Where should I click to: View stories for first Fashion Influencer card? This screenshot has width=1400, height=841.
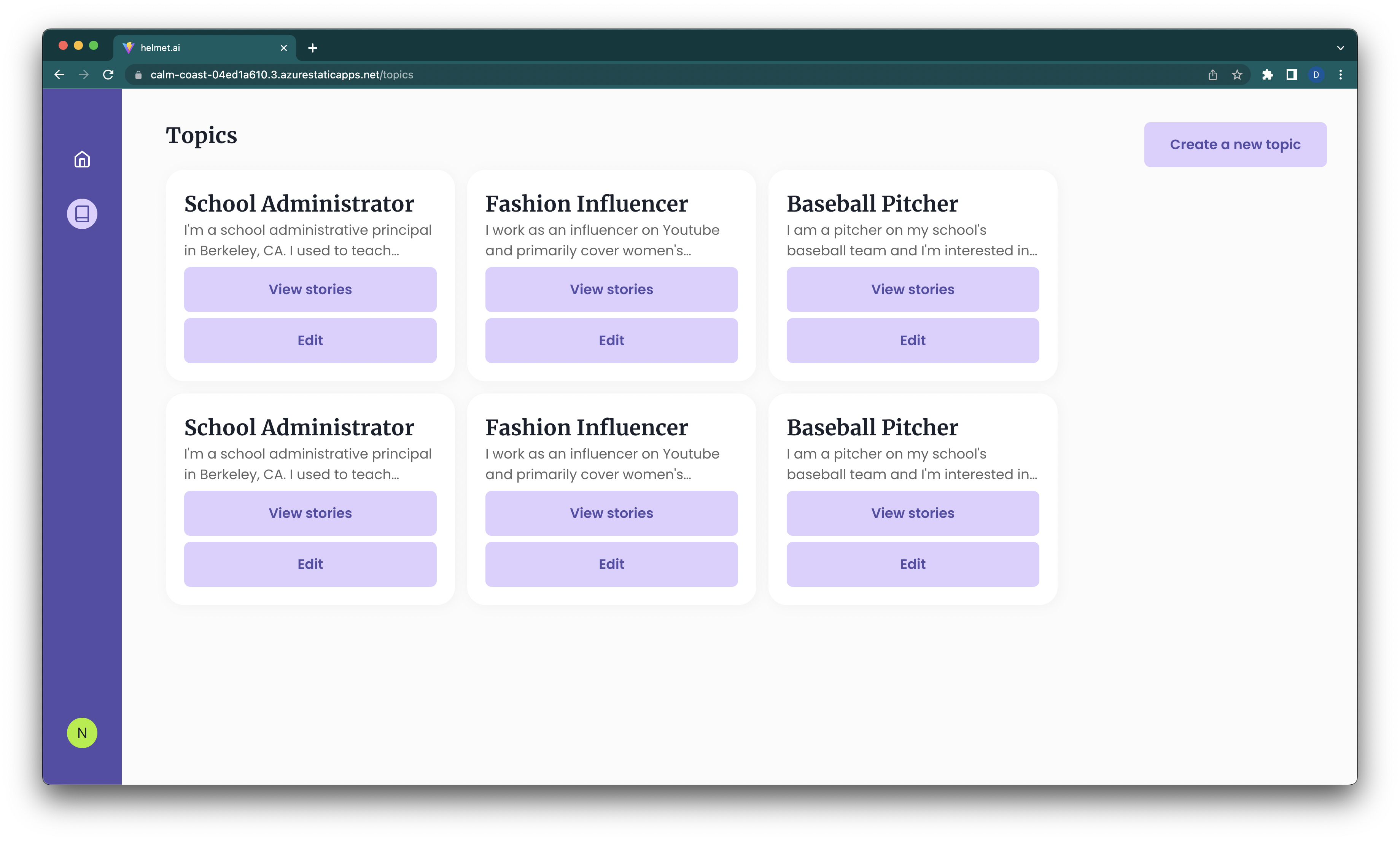coord(611,290)
